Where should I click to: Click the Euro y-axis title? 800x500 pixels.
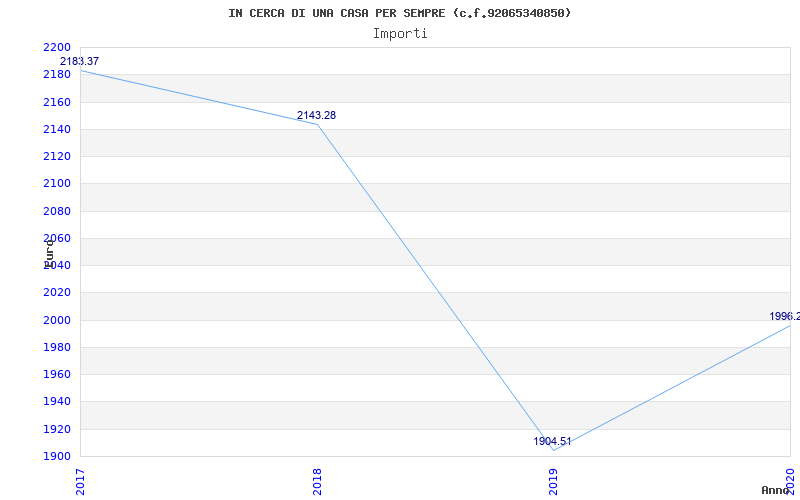click(49, 253)
